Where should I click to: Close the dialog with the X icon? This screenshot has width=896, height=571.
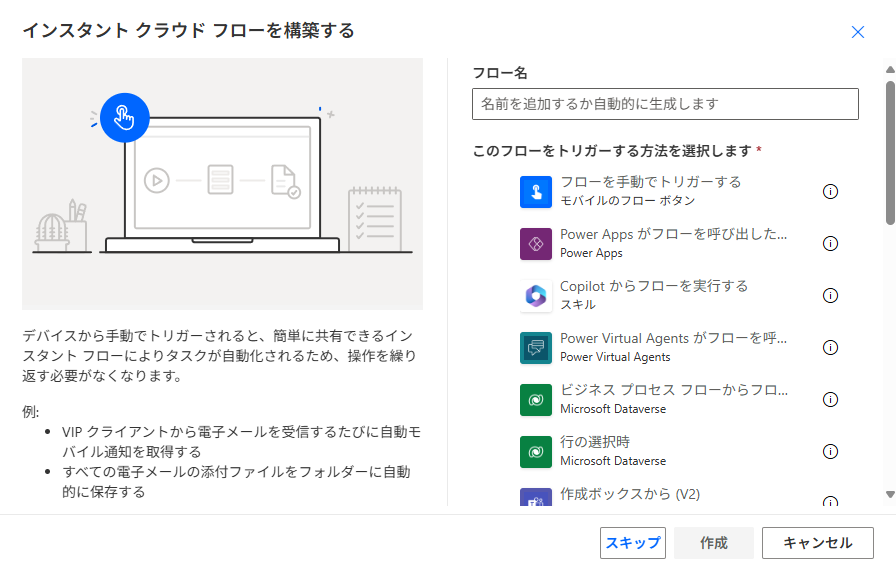[x=858, y=32]
